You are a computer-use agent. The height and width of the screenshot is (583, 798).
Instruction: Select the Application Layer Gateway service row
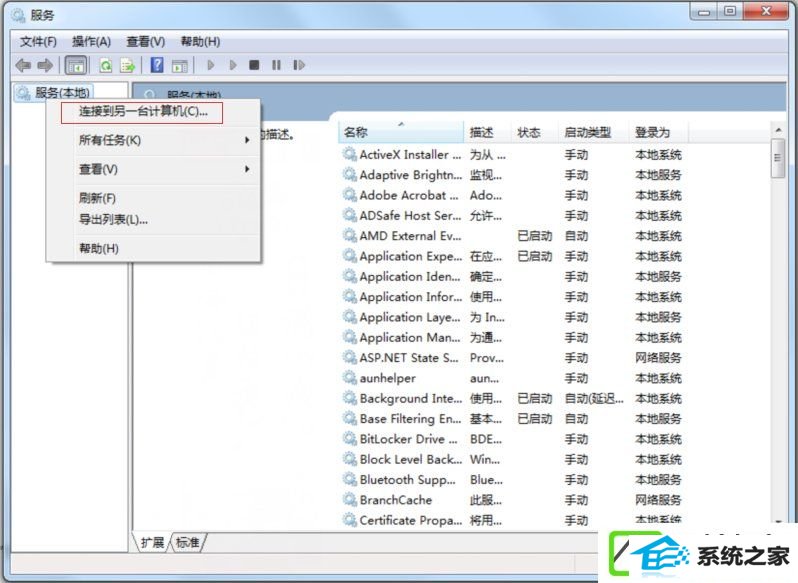513,317
